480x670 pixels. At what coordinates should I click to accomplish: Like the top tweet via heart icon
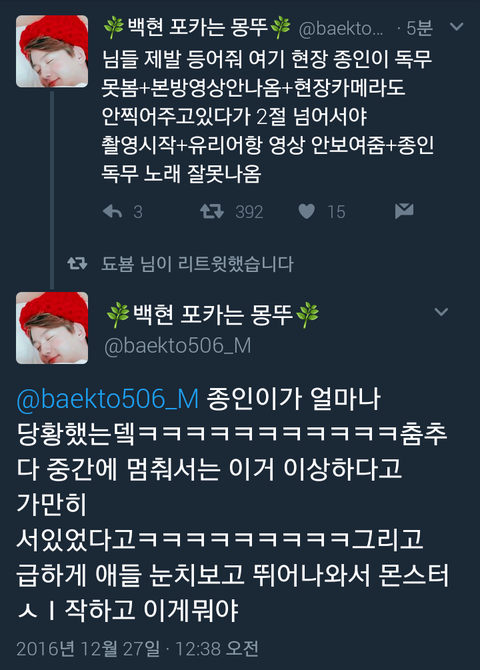click(x=306, y=211)
